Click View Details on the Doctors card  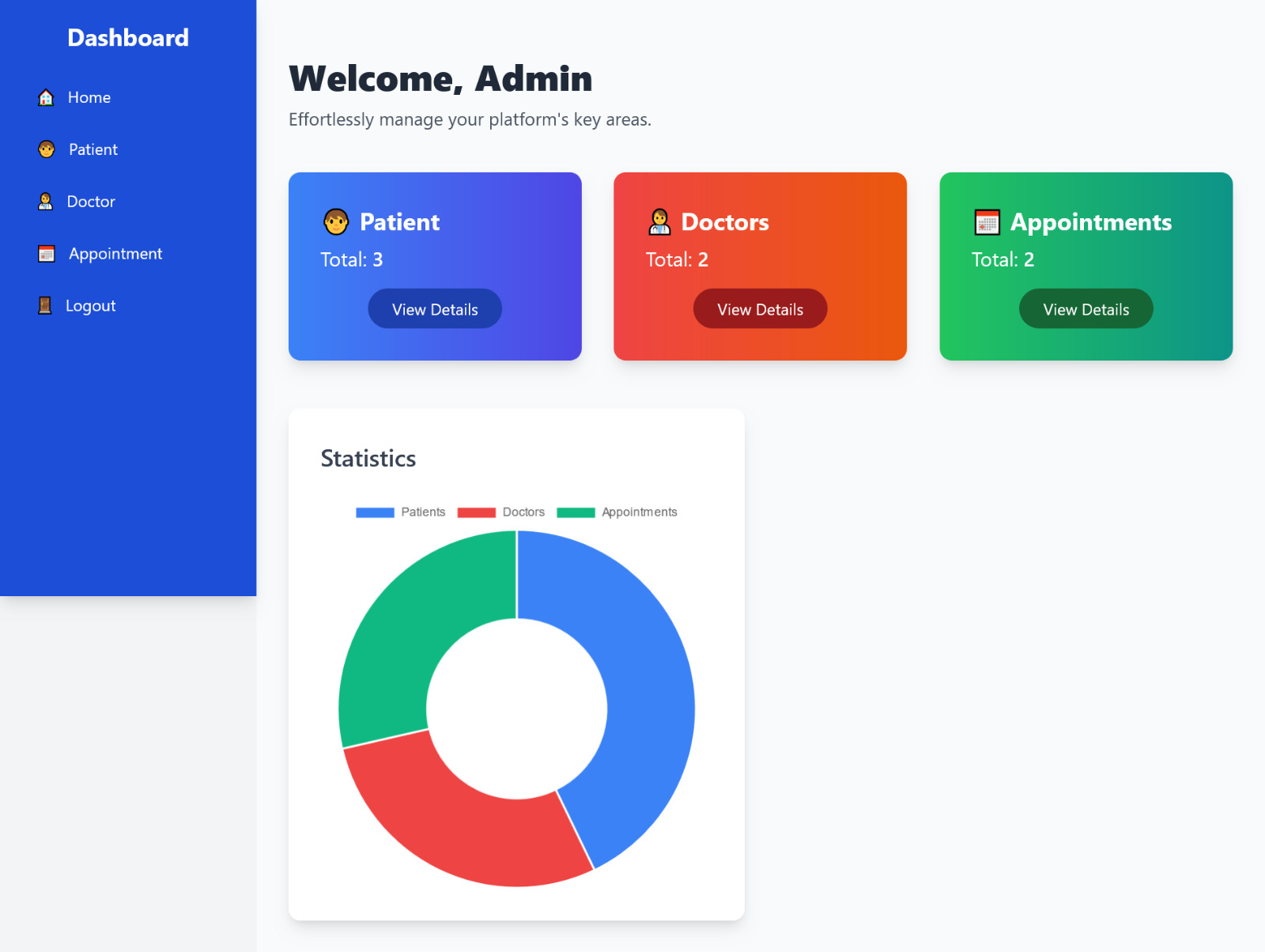(760, 308)
